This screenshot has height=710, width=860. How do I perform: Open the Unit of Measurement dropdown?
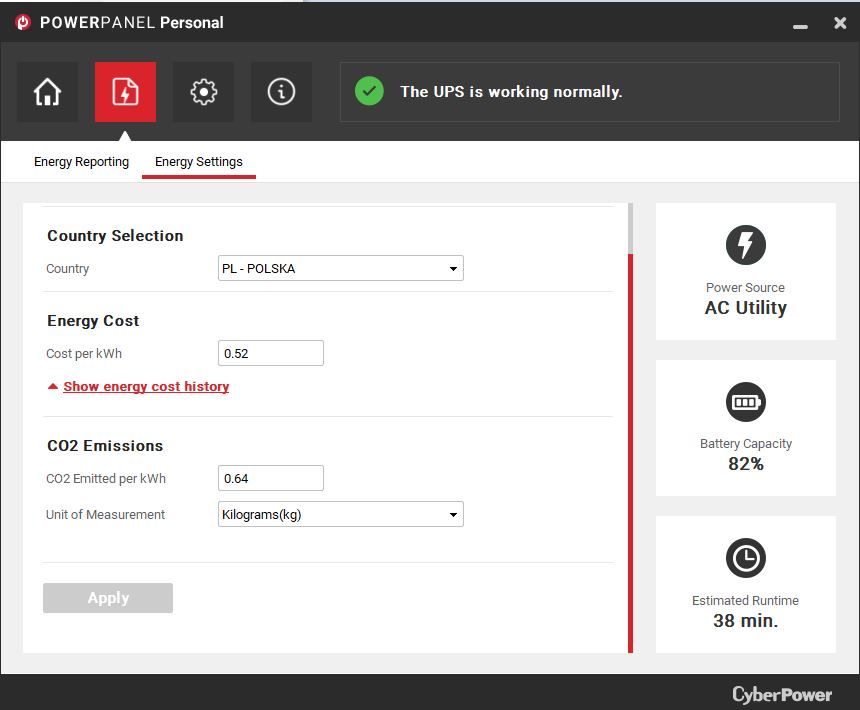[x=341, y=514]
